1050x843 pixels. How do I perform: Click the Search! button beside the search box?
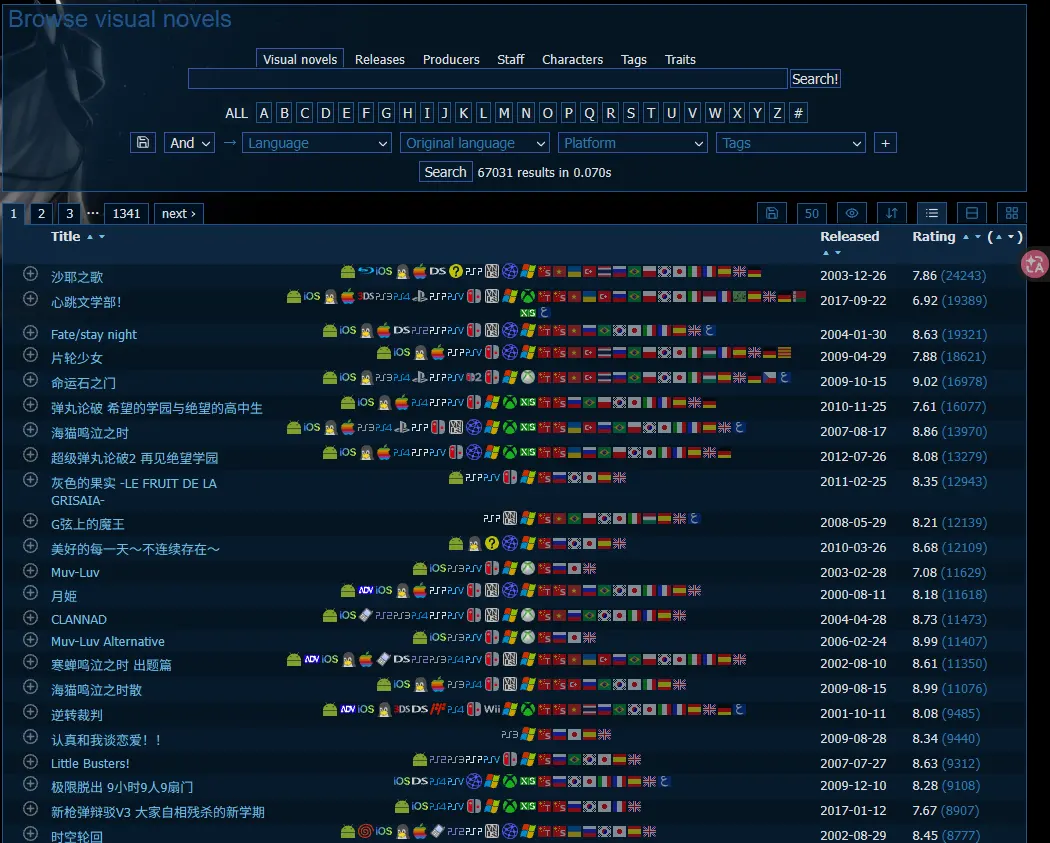tap(815, 79)
